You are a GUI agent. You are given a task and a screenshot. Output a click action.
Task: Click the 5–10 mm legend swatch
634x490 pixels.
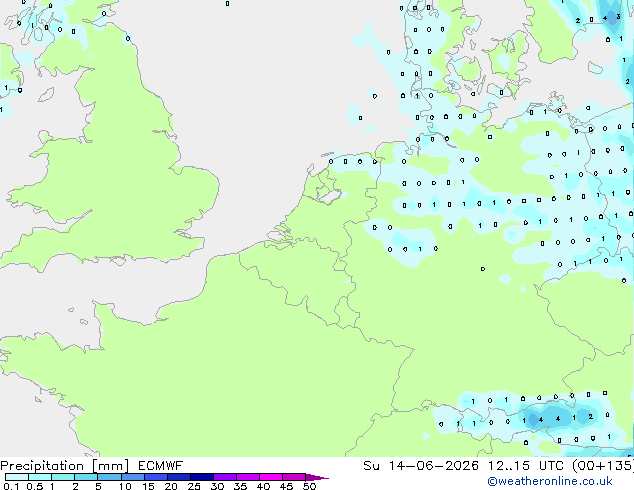[109, 477]
